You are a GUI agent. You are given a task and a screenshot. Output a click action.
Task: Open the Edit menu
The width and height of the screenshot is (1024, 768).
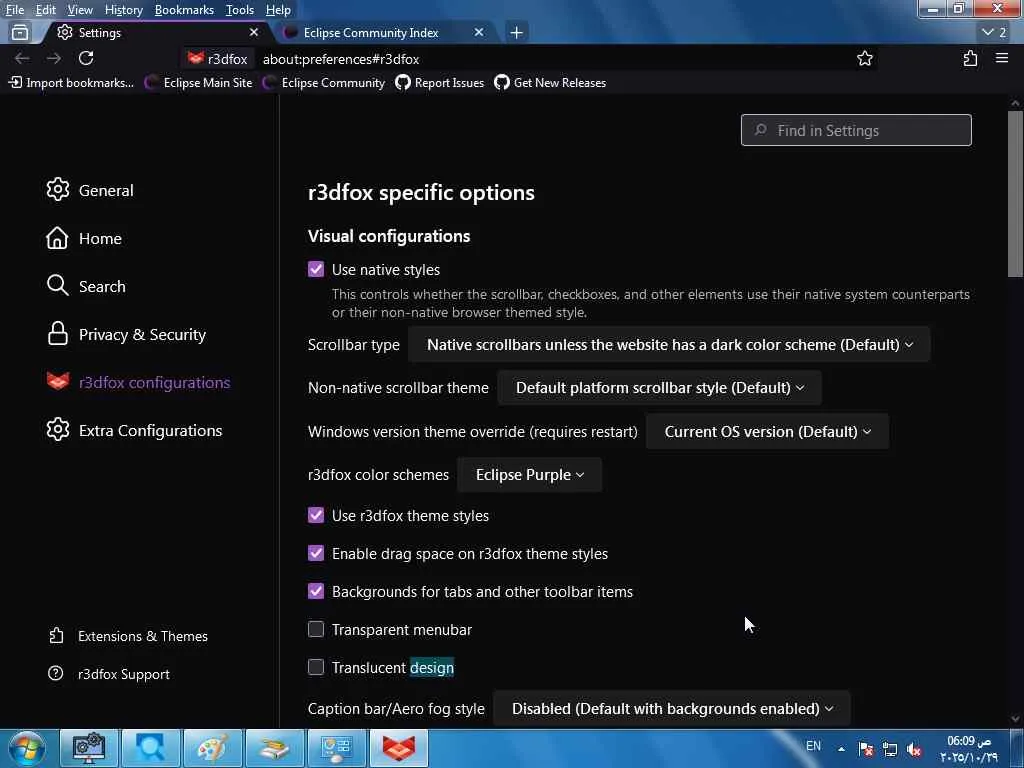45,10
